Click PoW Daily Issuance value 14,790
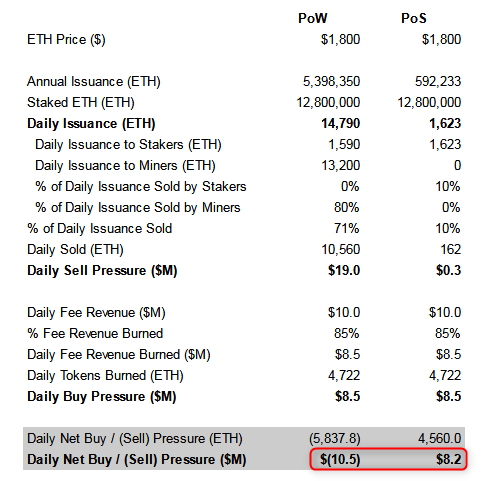The height and width of the screenshot is (481, 482). pos(340,124)
